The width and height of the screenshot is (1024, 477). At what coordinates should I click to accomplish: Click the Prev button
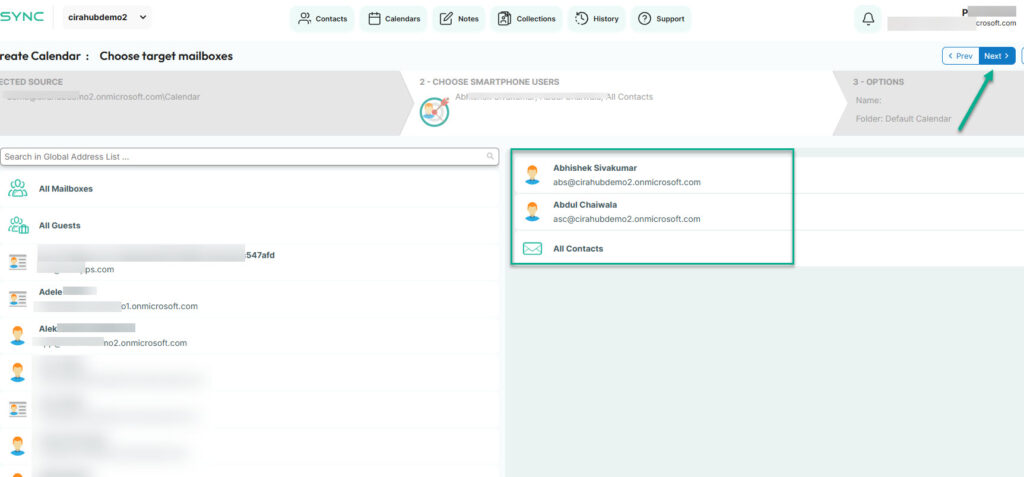click(x=960, y=56)
